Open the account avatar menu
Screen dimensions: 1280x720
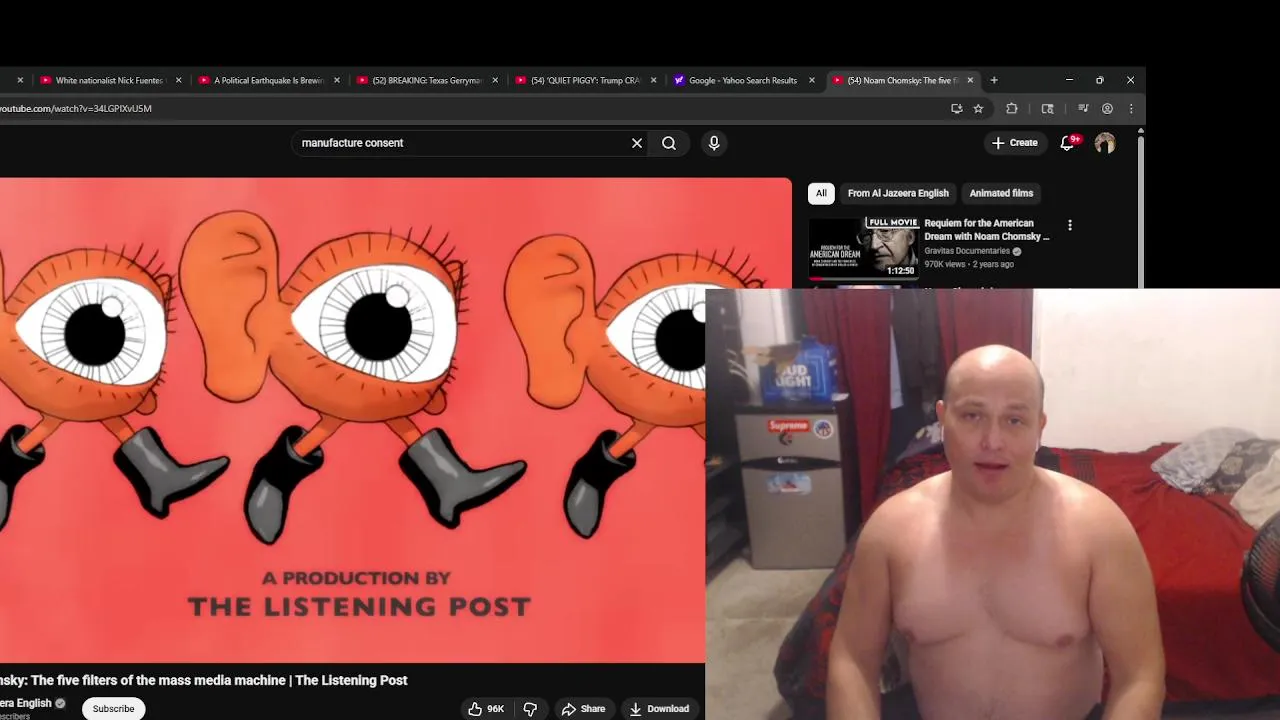[x=1105, y=143]
